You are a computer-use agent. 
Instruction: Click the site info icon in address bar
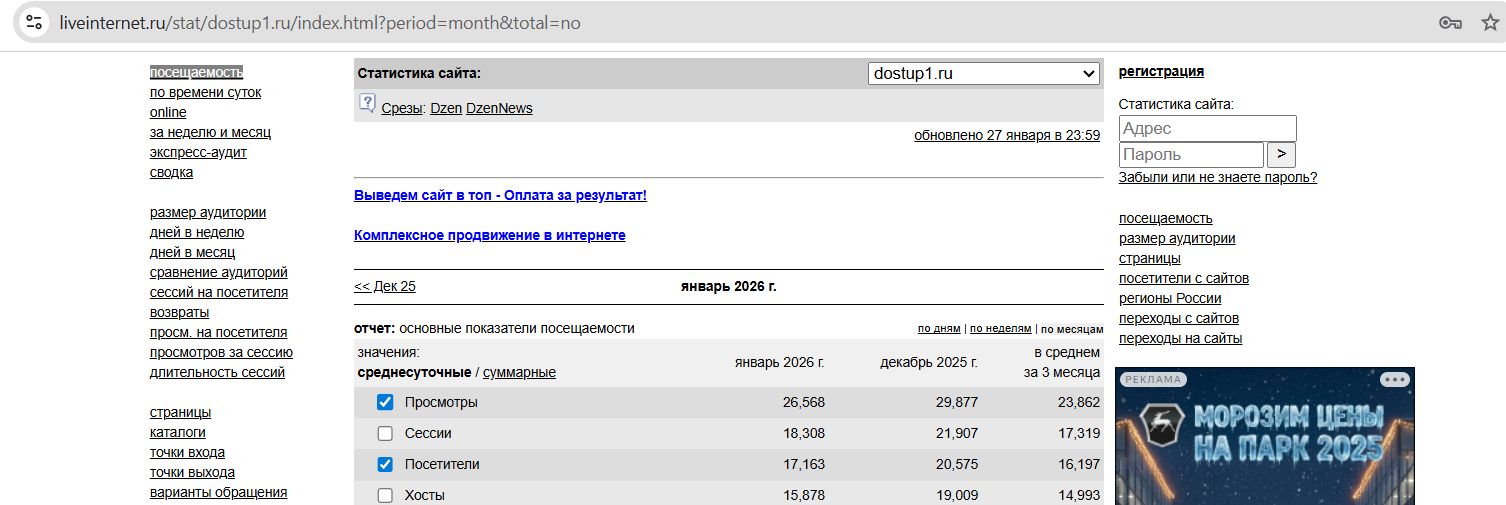tap(33, 23)
